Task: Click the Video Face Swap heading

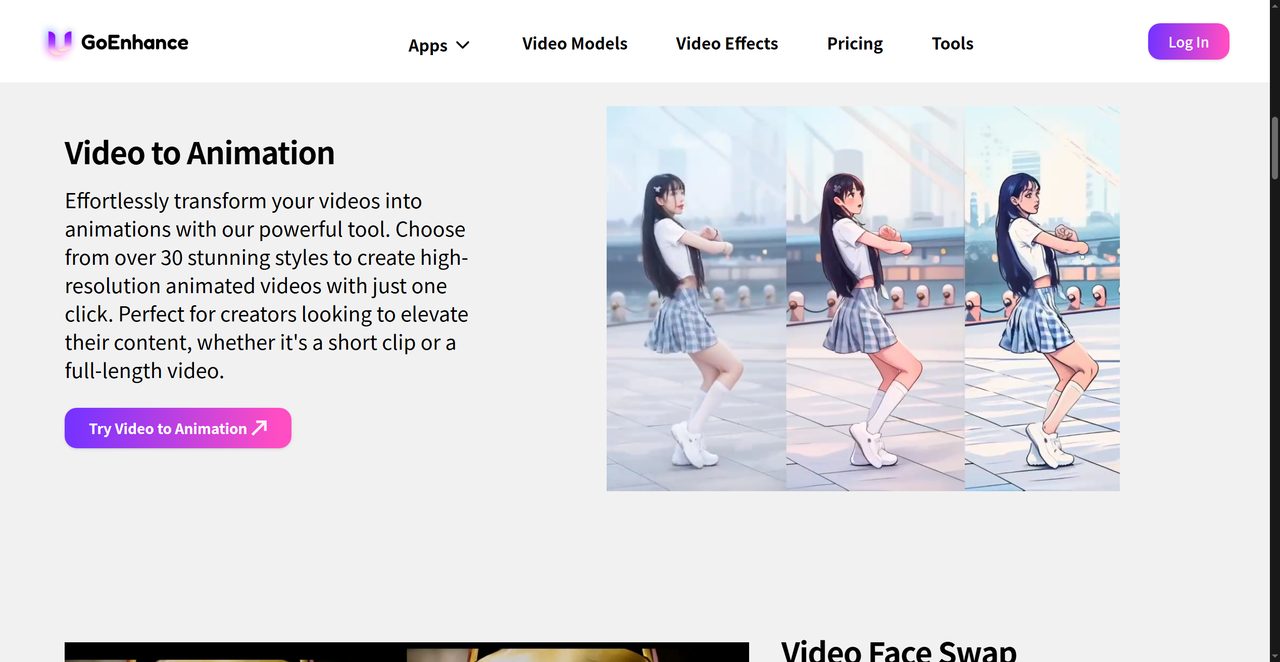Action: [x=899, y=651]
